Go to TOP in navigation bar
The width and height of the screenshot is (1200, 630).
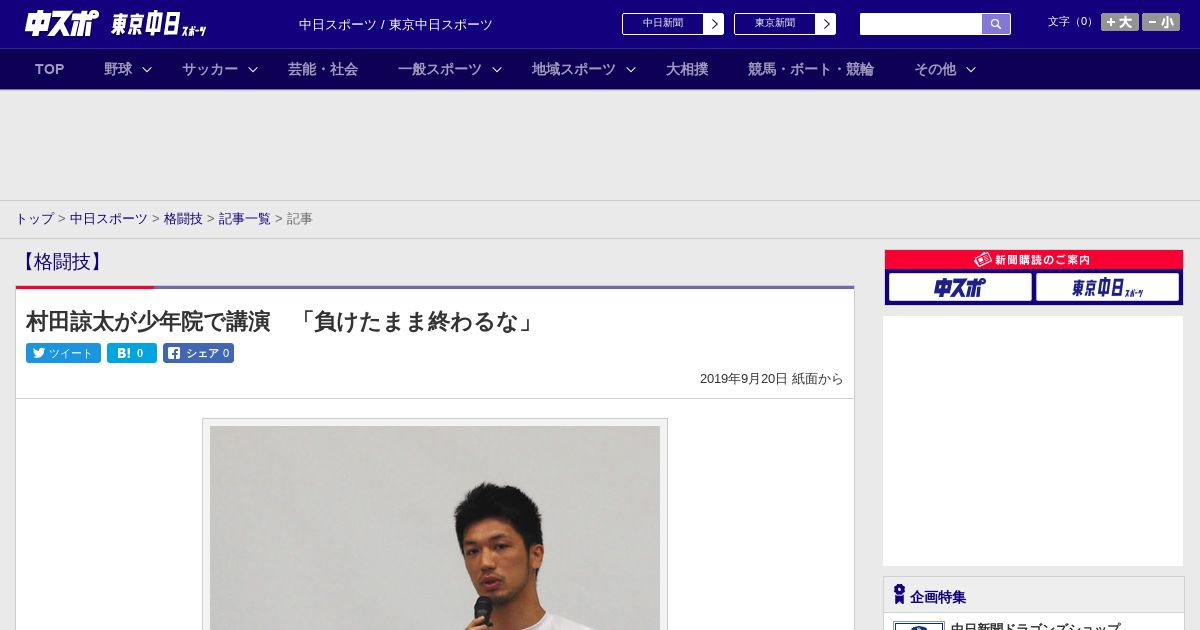[x=50, y=69]
